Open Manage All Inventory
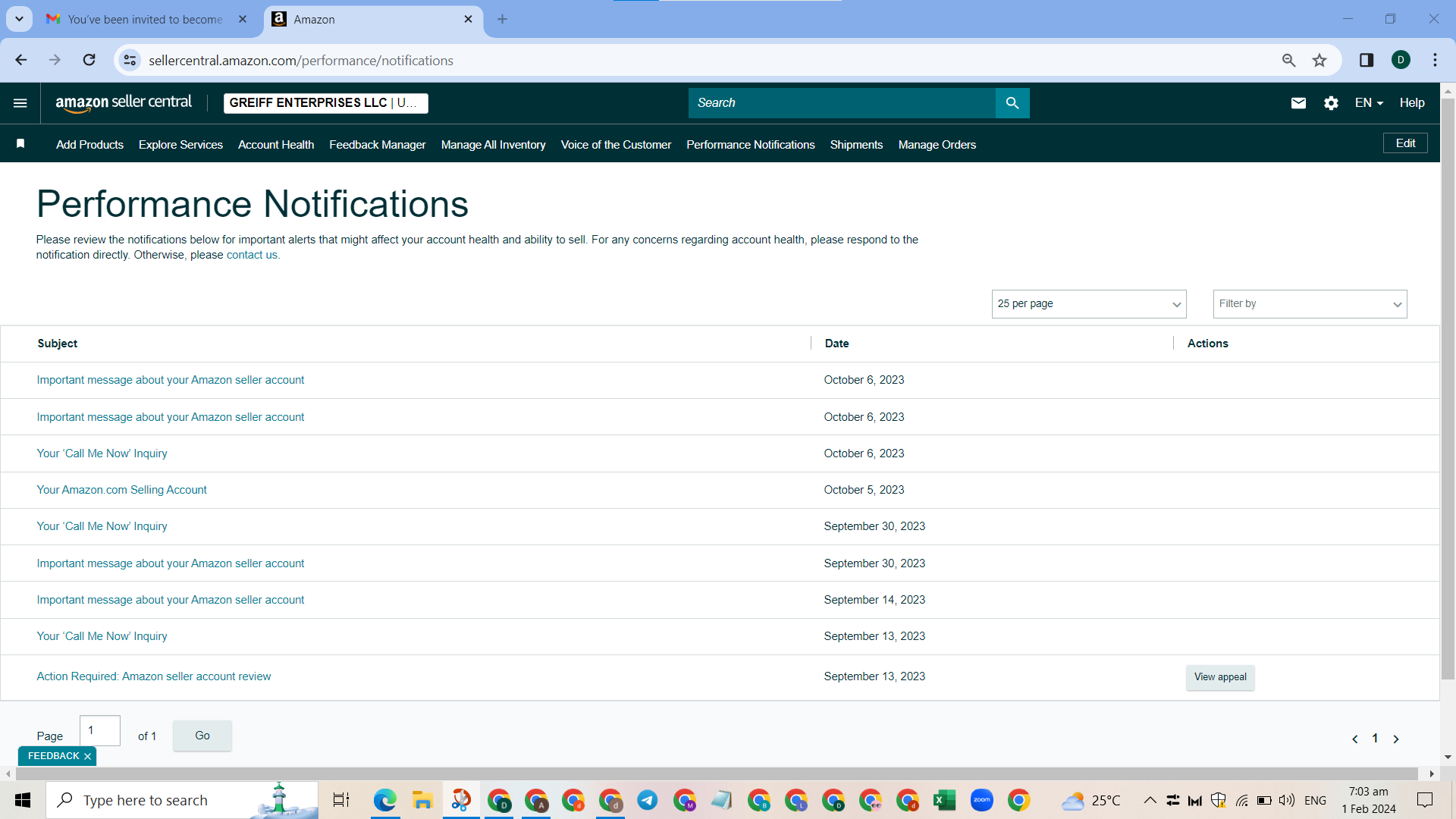1456x819 pixels. pyautogui.click(x=493, y=145)
